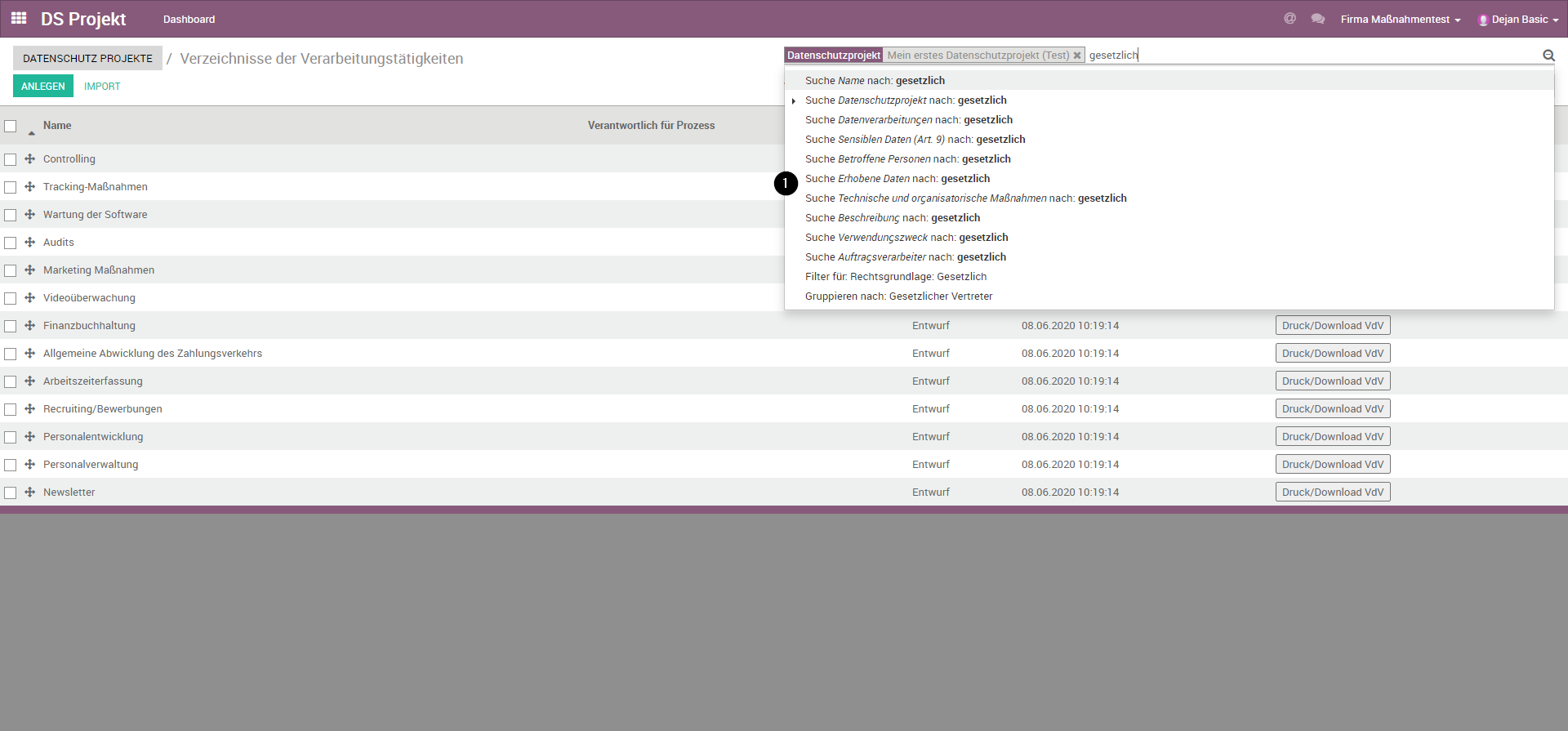Click drag handle icon for Controlling row
This screenshot has width=1568, height=731.
point(29,159)
